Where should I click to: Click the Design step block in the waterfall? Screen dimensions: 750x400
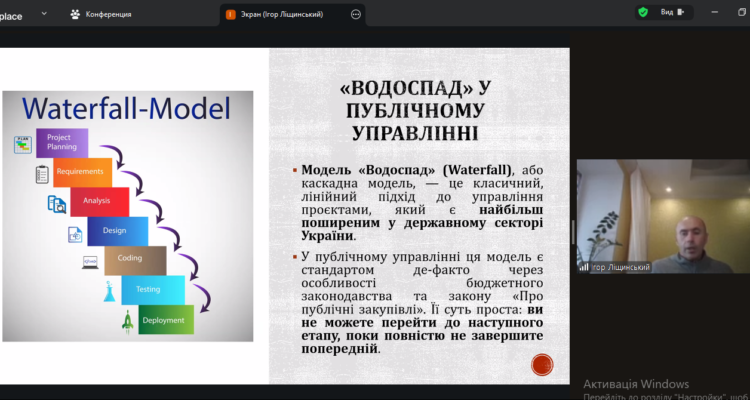pyautogui.click(x=112, y=231)
